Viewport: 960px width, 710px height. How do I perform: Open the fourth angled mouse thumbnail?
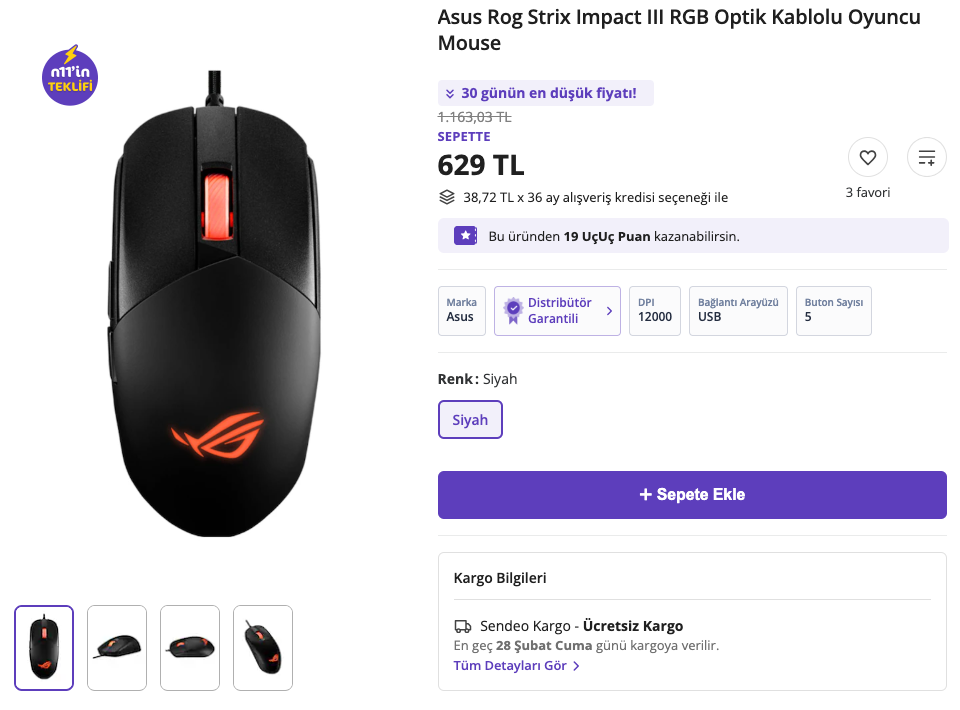(x=263, y=648)
